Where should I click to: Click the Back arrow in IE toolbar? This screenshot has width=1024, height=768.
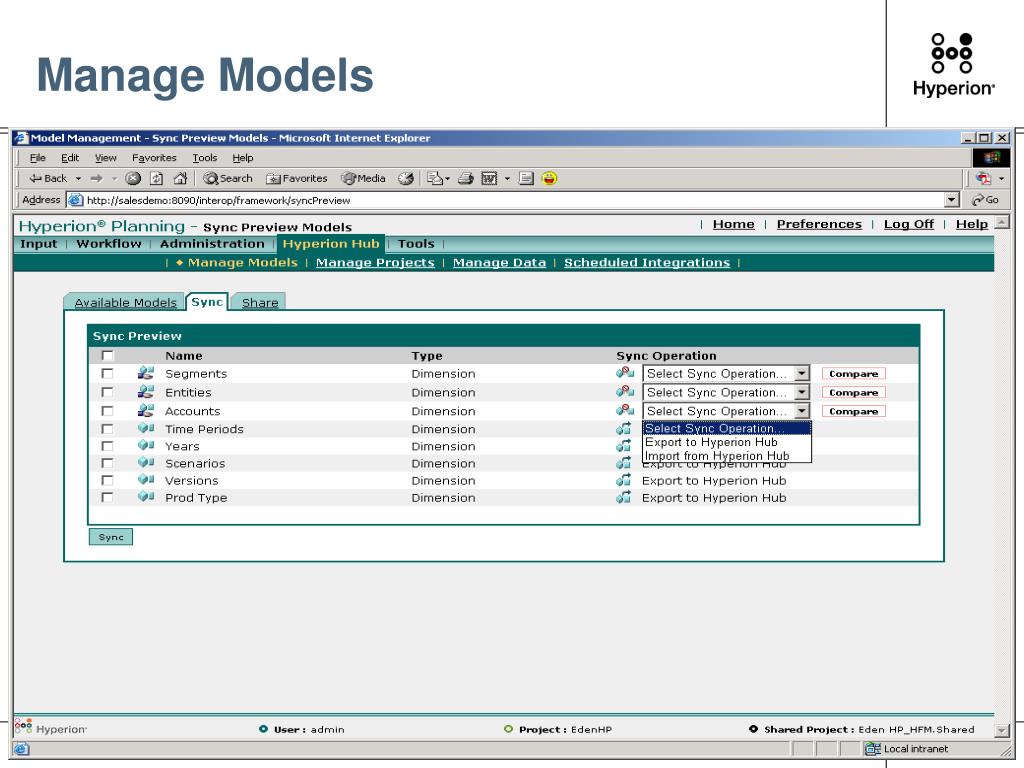coord(47,178)
